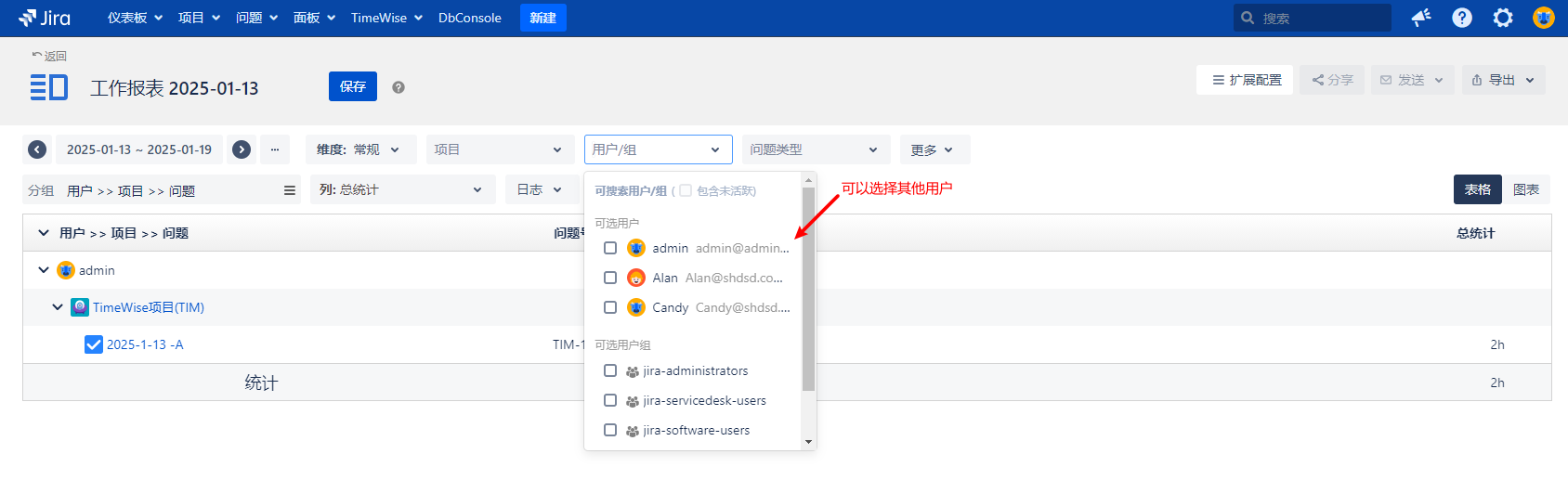Check the admin user checkbox
The image size is (1568, 493).
coord(610,248)
